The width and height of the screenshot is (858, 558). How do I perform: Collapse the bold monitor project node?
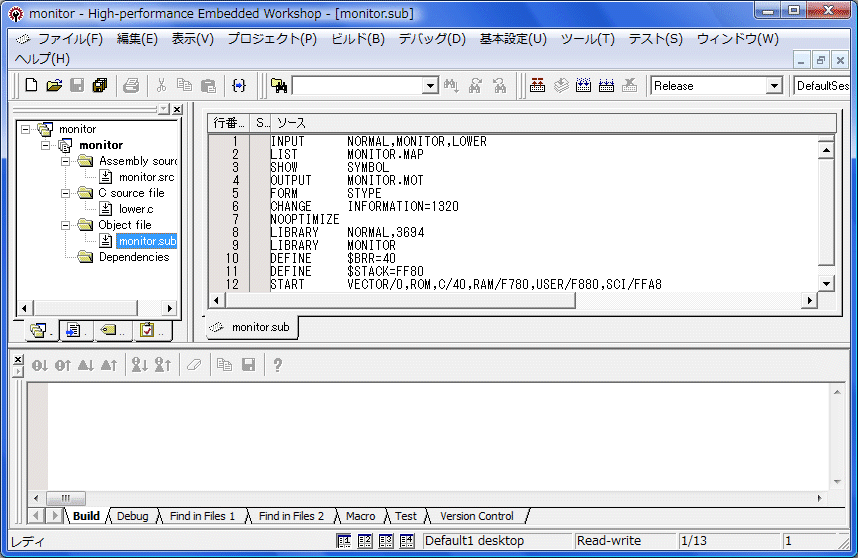[46, 145]
